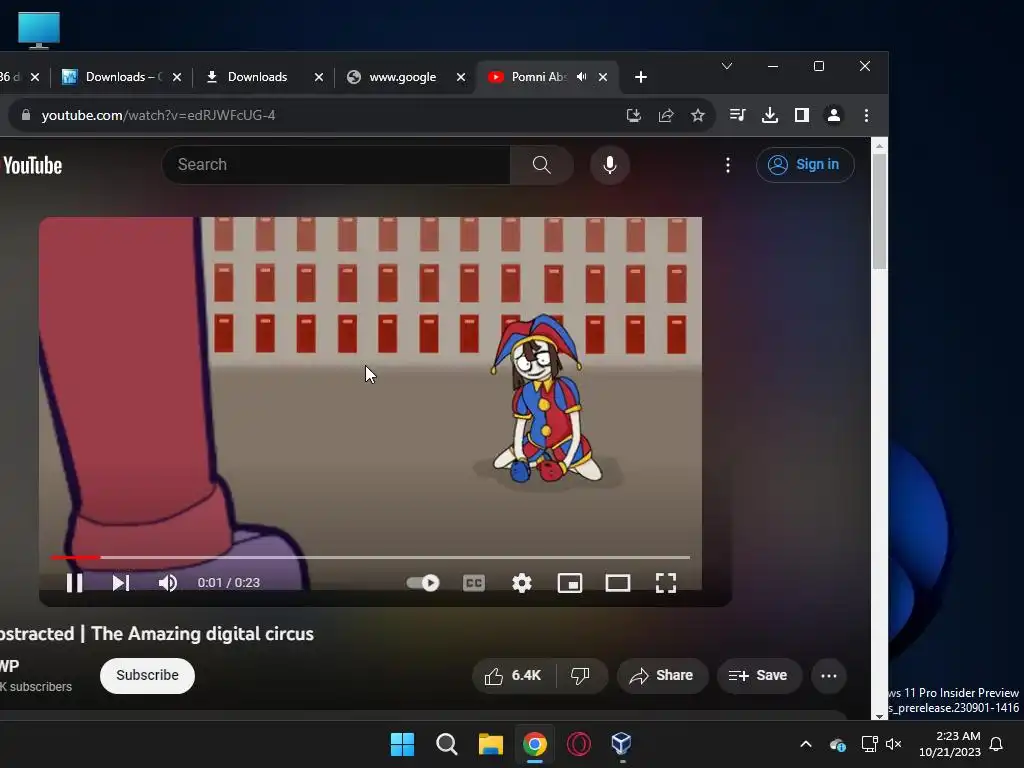Save video to playlist
1024x768 pixels.
coord(758,675)
